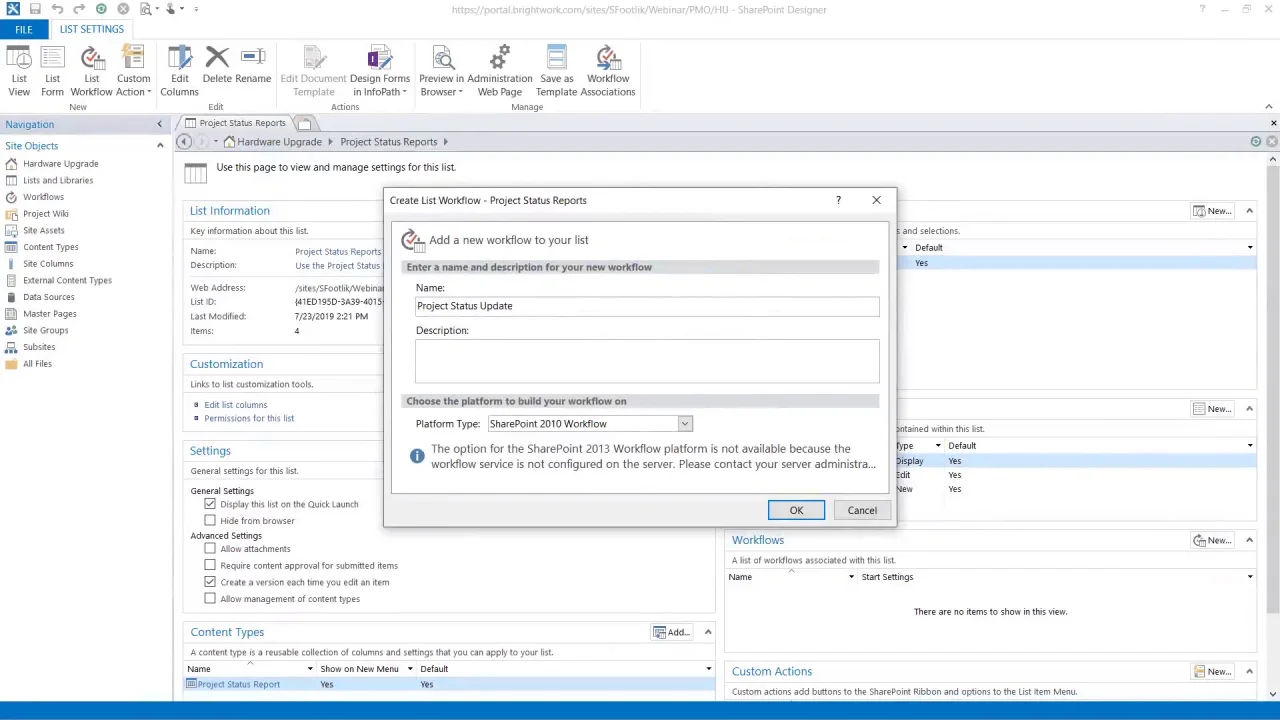Click the Save icon in quick access toolbar
Viewport: 1280px width, 720px height.
pyautogui.click(x=35, y=9)
